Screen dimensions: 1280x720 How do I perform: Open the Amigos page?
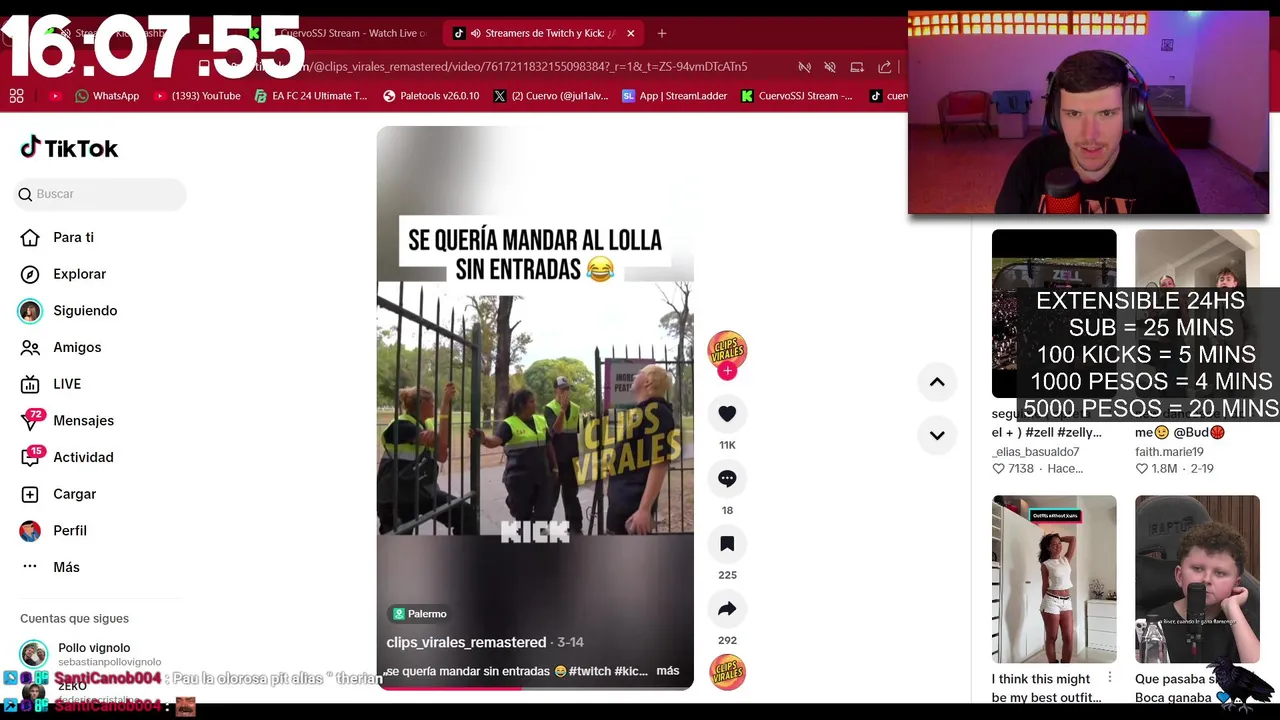[61, 347]
